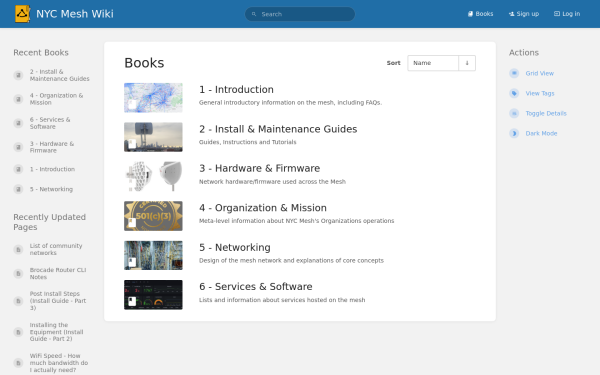Click the Hardware & Firmware devices thumbnail
600x375 pixels.
tap(153, 176)
